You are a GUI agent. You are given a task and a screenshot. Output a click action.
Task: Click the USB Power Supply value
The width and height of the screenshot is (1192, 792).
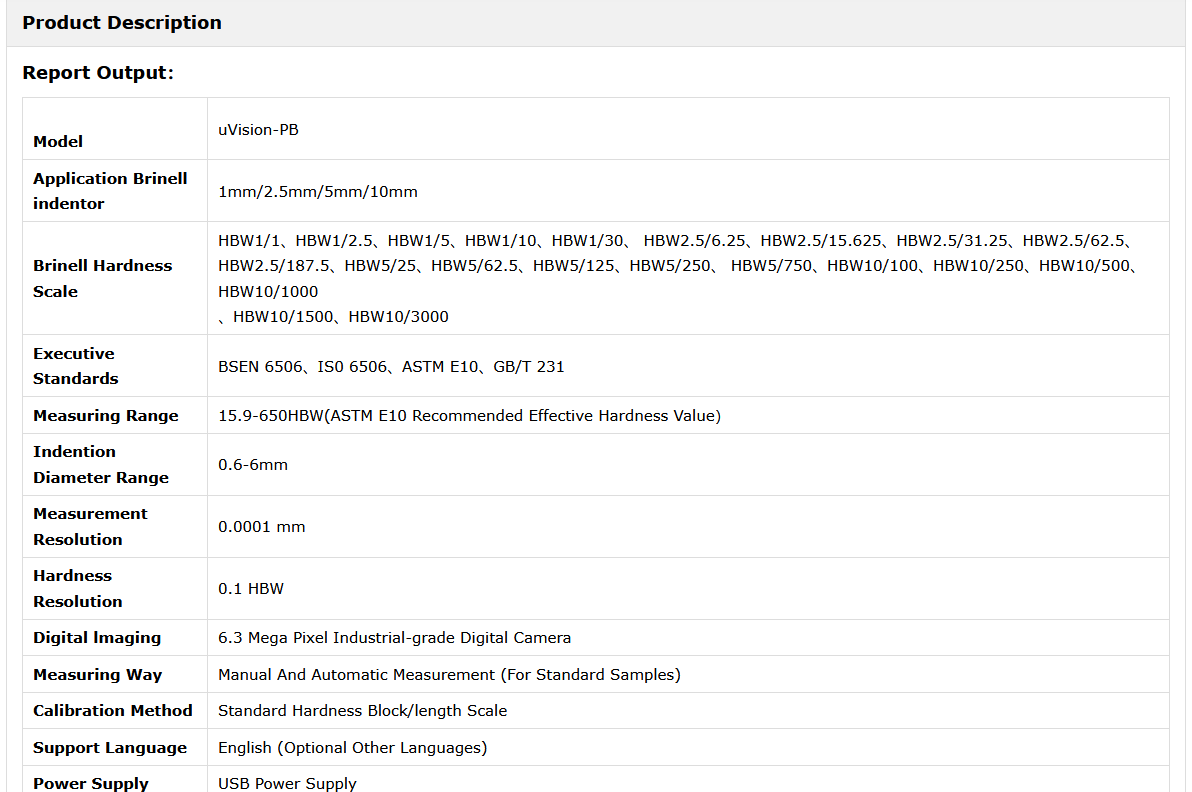287,784
